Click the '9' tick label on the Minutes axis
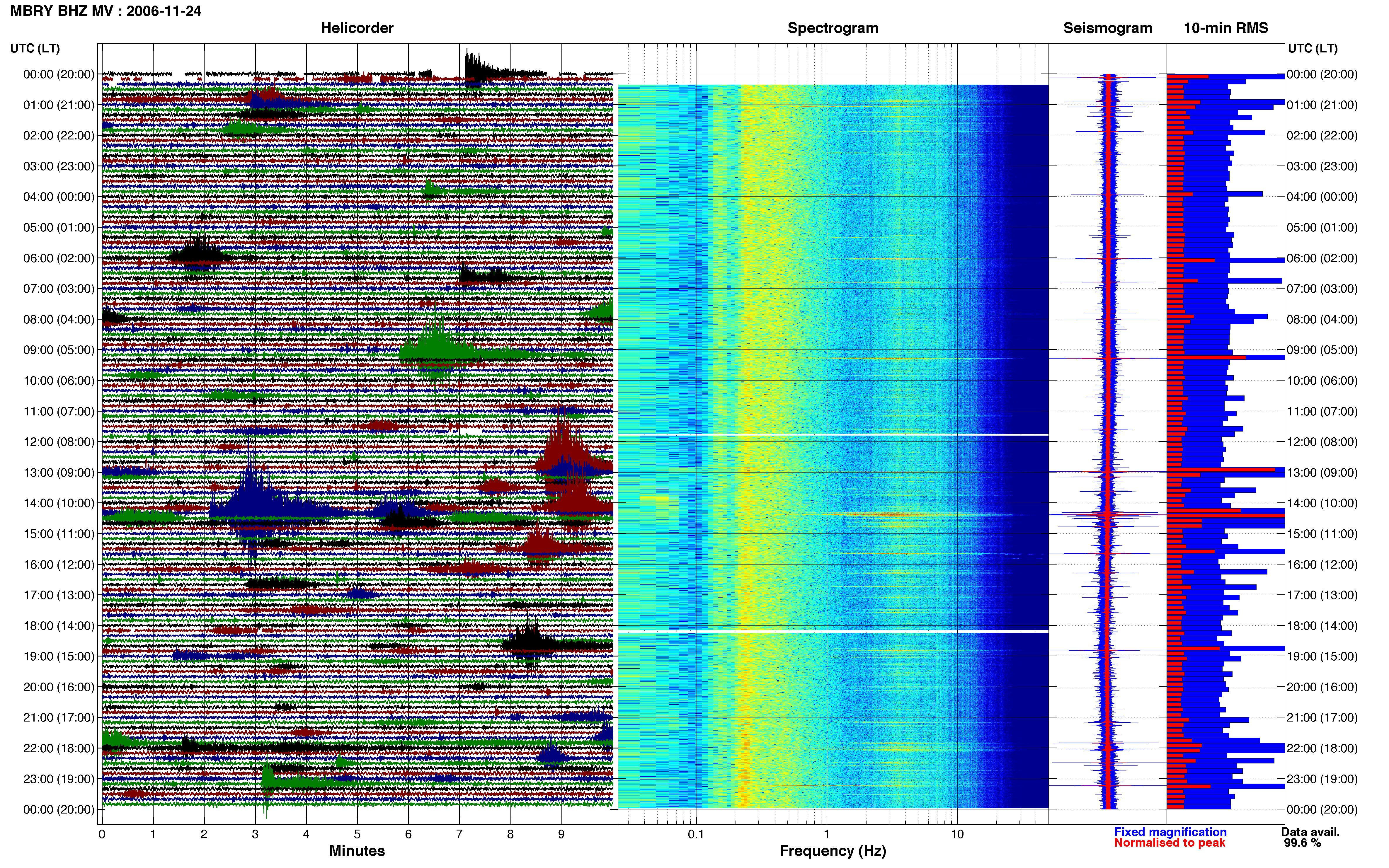This screenshot has height=868, width=1389. click(561, 834)
